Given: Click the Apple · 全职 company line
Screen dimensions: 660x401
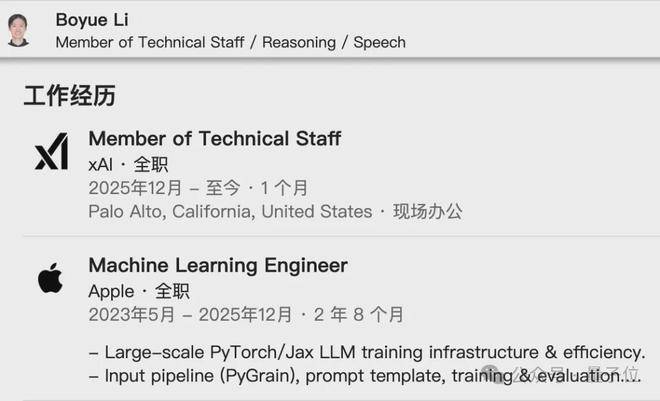Looking at the screenshot, I should [x=138, y=291].
